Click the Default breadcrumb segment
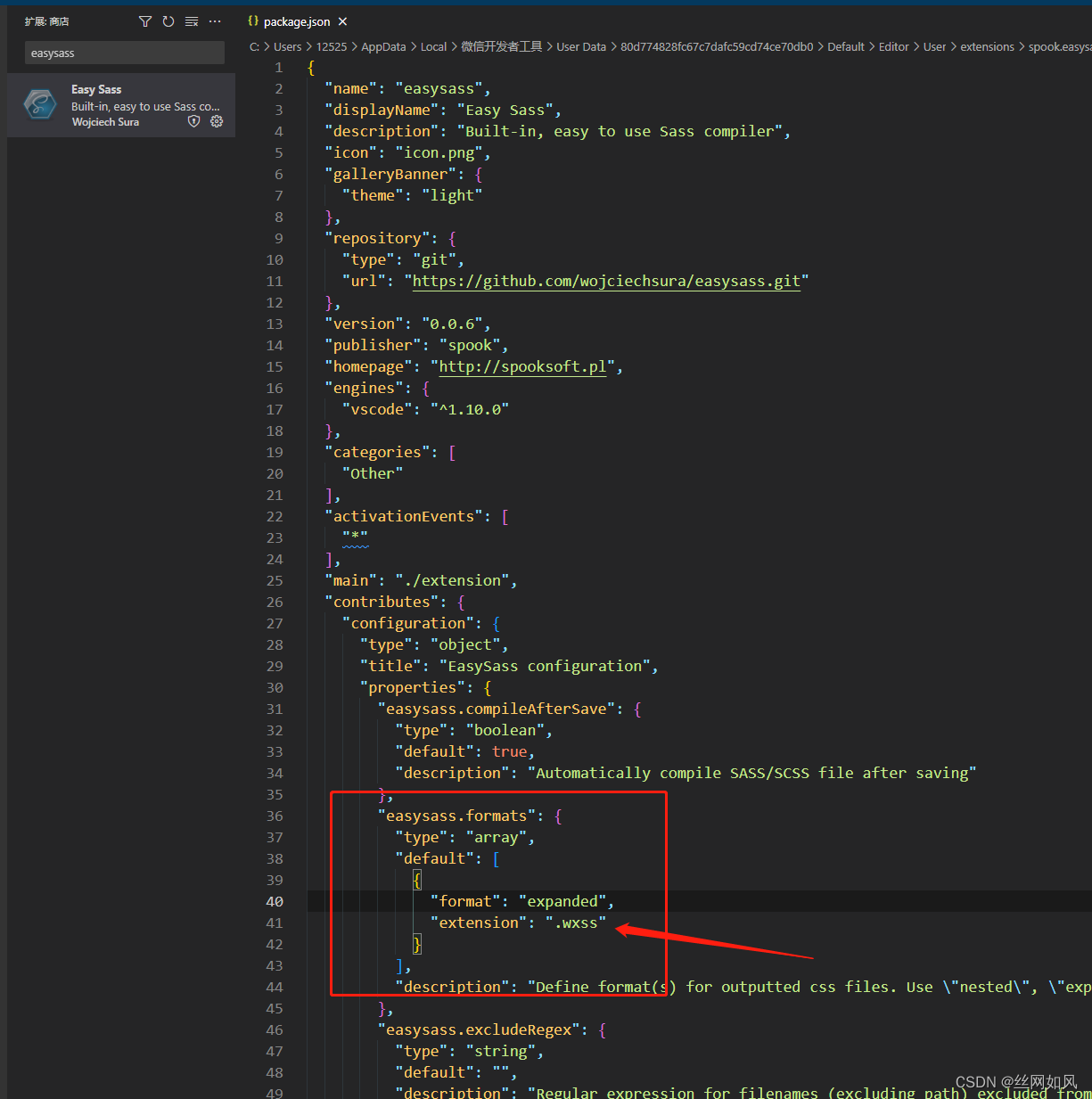The image size is (1092, 1099). coord(846,47)
